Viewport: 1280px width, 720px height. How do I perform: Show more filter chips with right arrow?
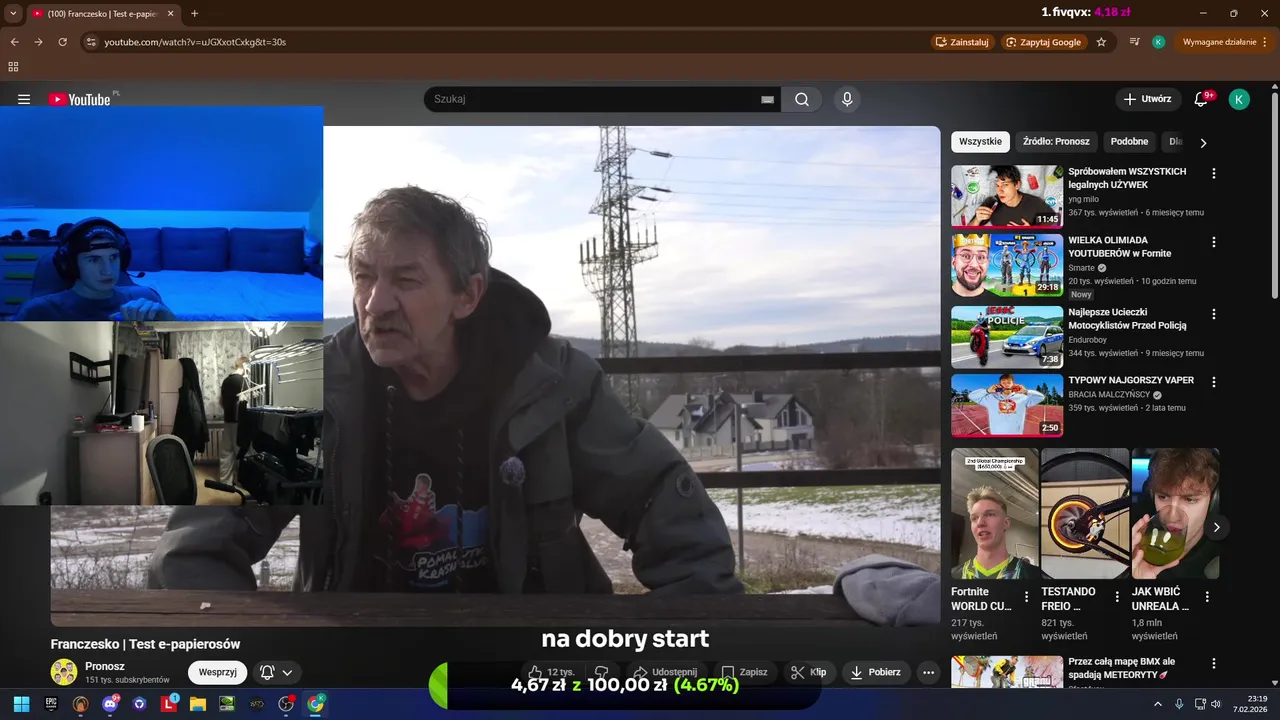coord(1203,142)
